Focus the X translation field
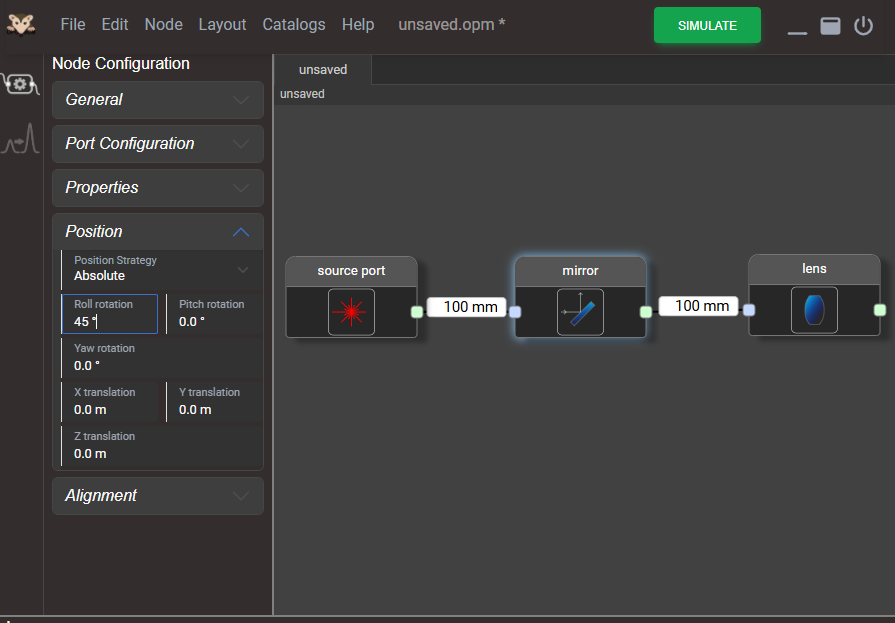 [x=110, y=401]
